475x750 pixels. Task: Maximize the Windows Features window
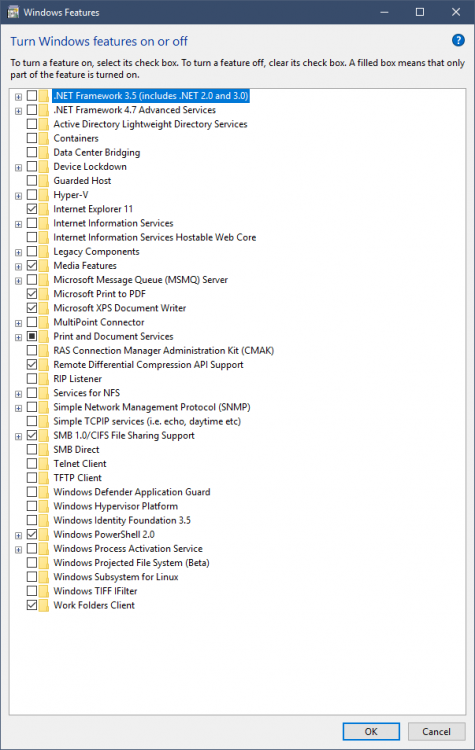(x=420, y=12)
